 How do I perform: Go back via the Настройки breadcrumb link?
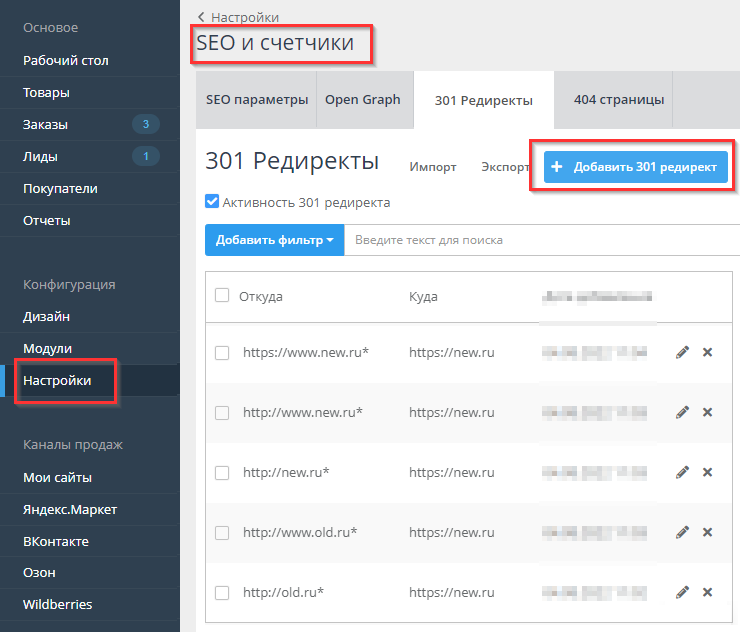(244, 17)
